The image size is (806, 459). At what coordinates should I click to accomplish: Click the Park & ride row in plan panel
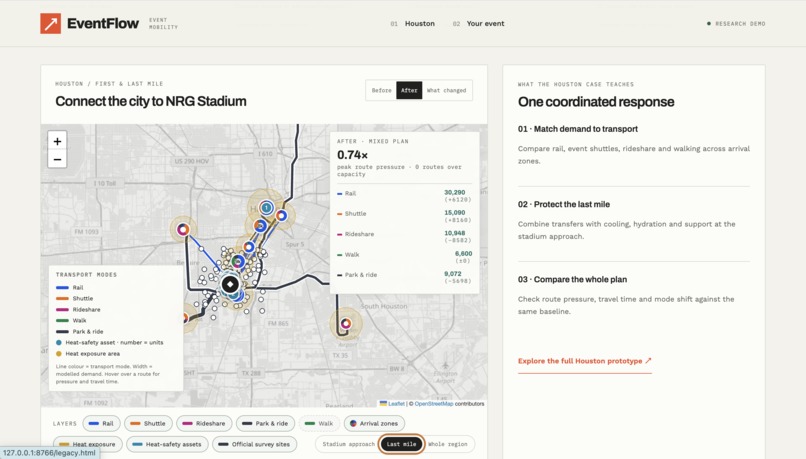pos(405,277)
